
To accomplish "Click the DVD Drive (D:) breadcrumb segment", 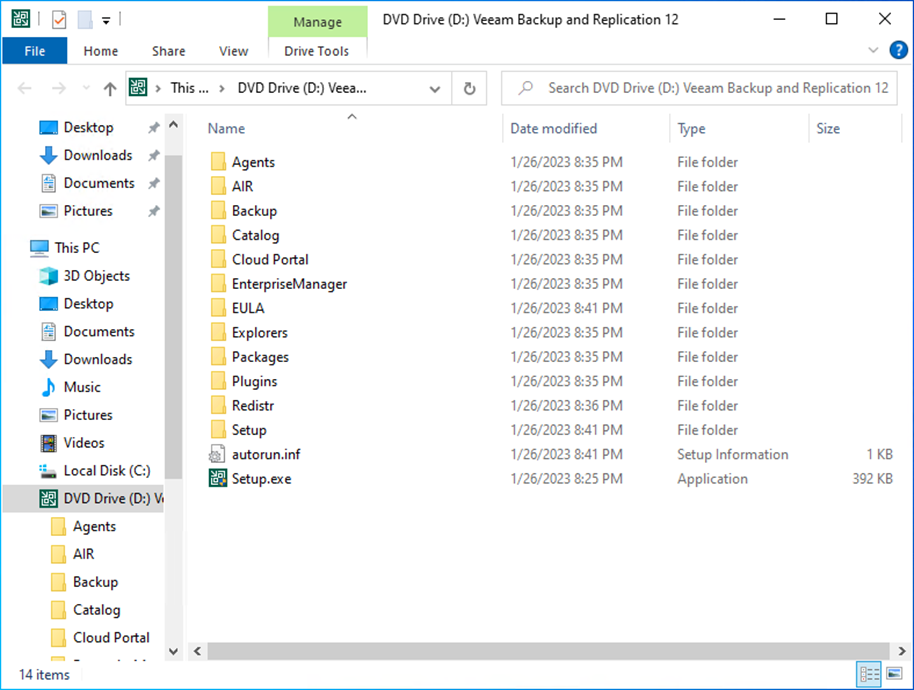I will click(302, 88).
